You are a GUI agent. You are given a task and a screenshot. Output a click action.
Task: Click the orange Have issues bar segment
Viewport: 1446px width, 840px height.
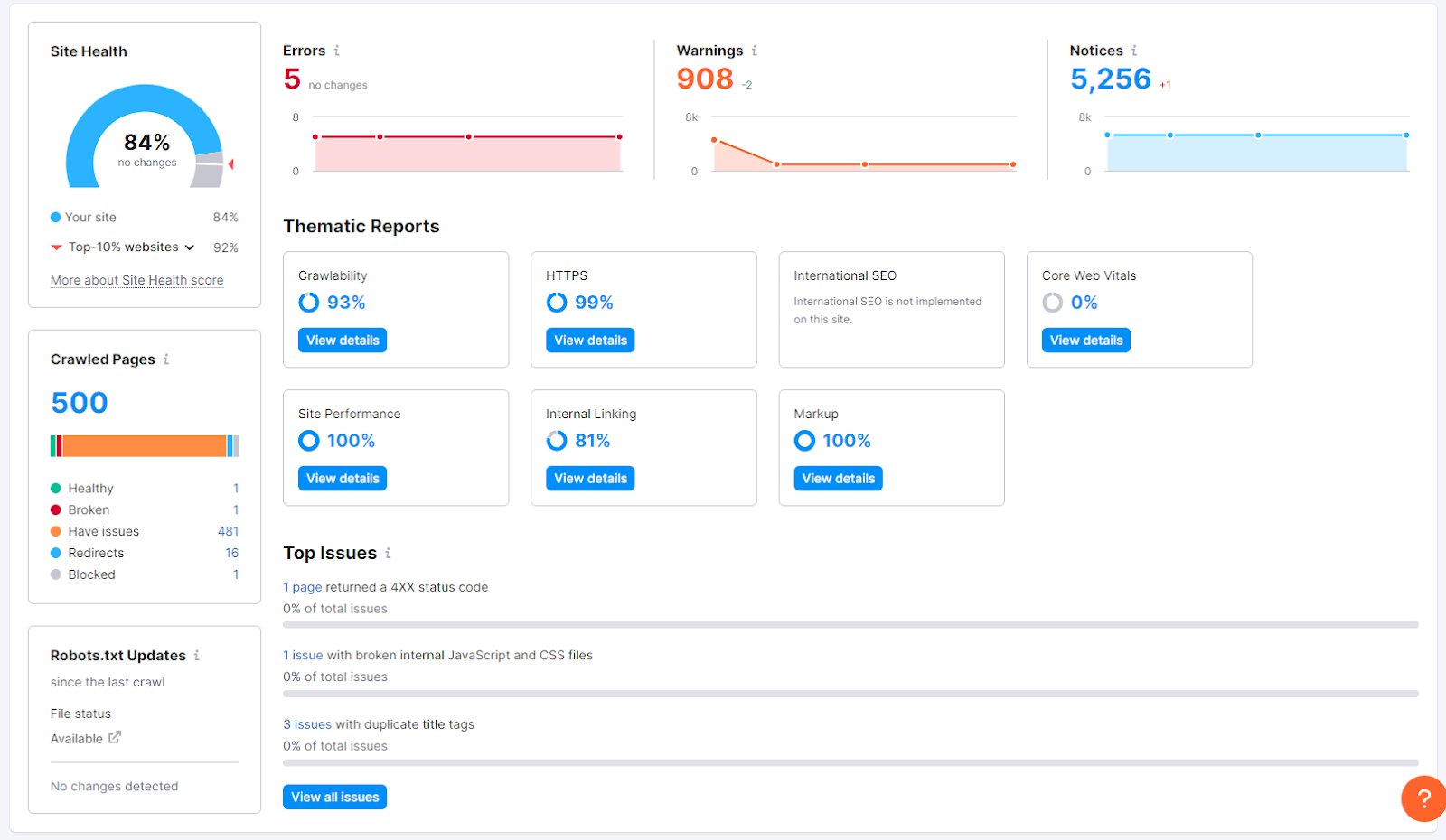(x=145, y=446)
